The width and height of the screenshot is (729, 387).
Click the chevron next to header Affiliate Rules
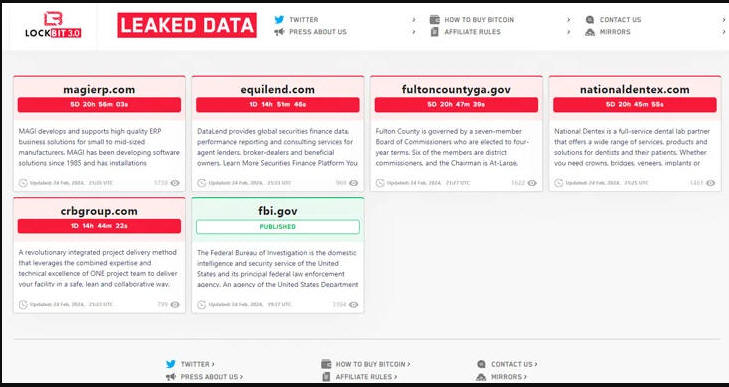569,32
